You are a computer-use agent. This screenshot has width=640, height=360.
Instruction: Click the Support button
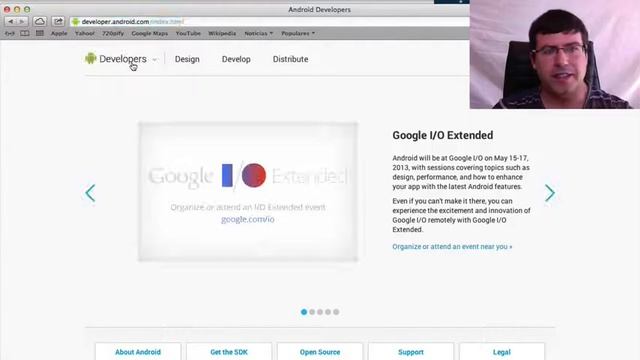pos(411,351)
